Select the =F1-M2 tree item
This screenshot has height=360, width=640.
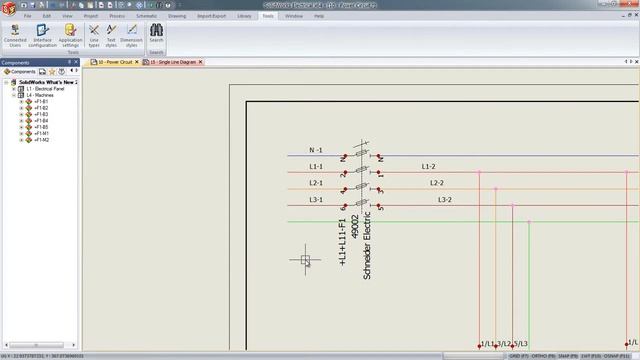tap(42, 140)
